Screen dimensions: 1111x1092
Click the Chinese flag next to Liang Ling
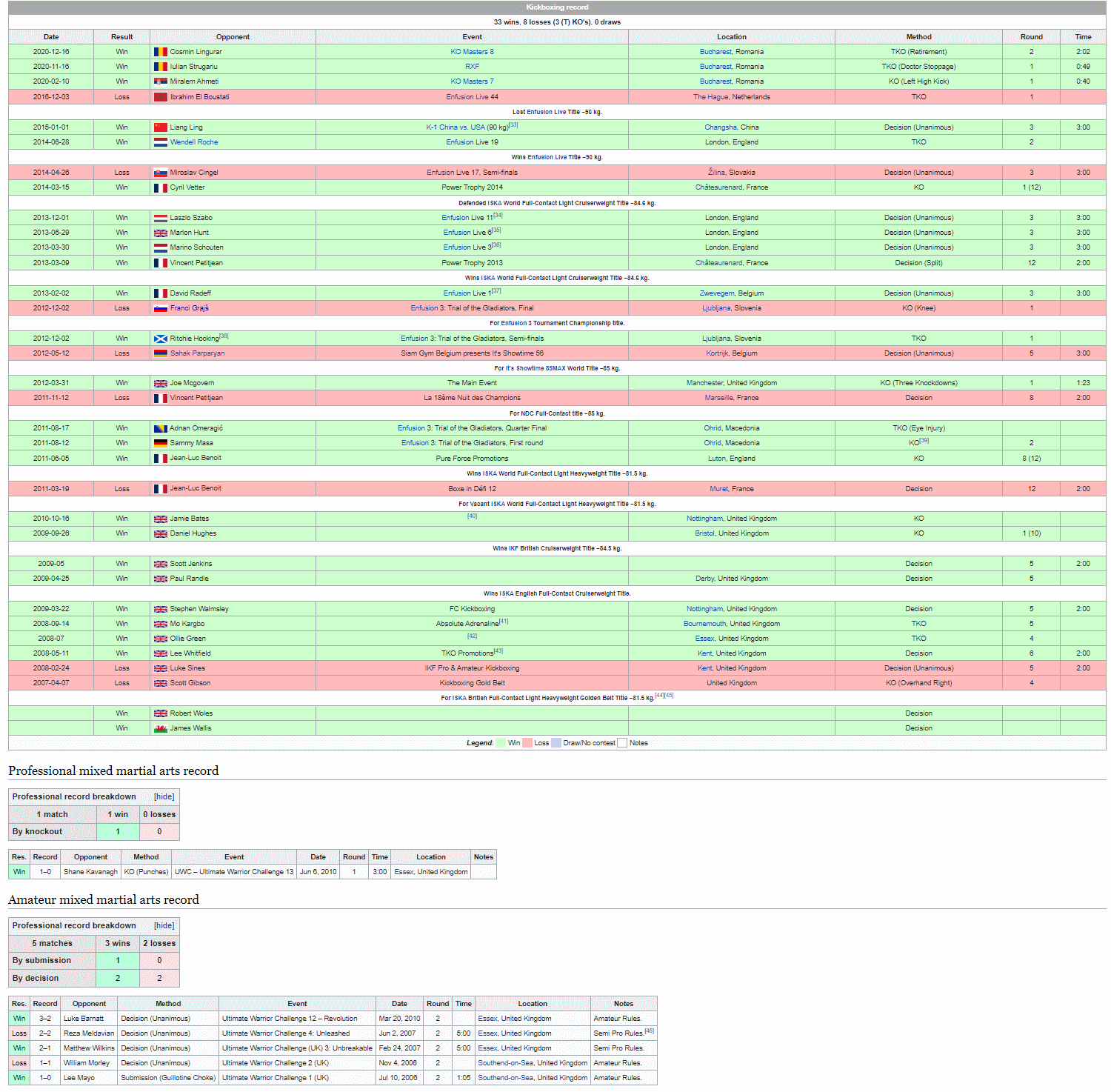160,127
